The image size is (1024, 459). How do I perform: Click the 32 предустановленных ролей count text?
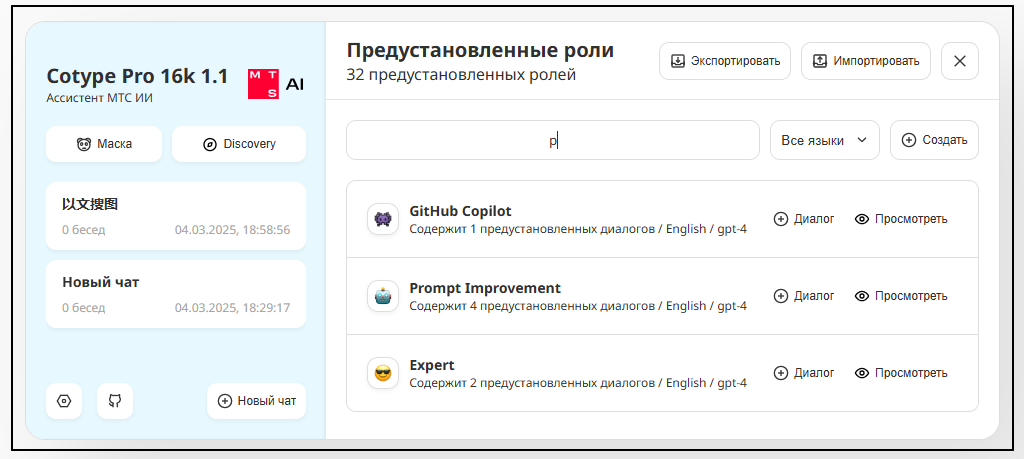[461, 75]
